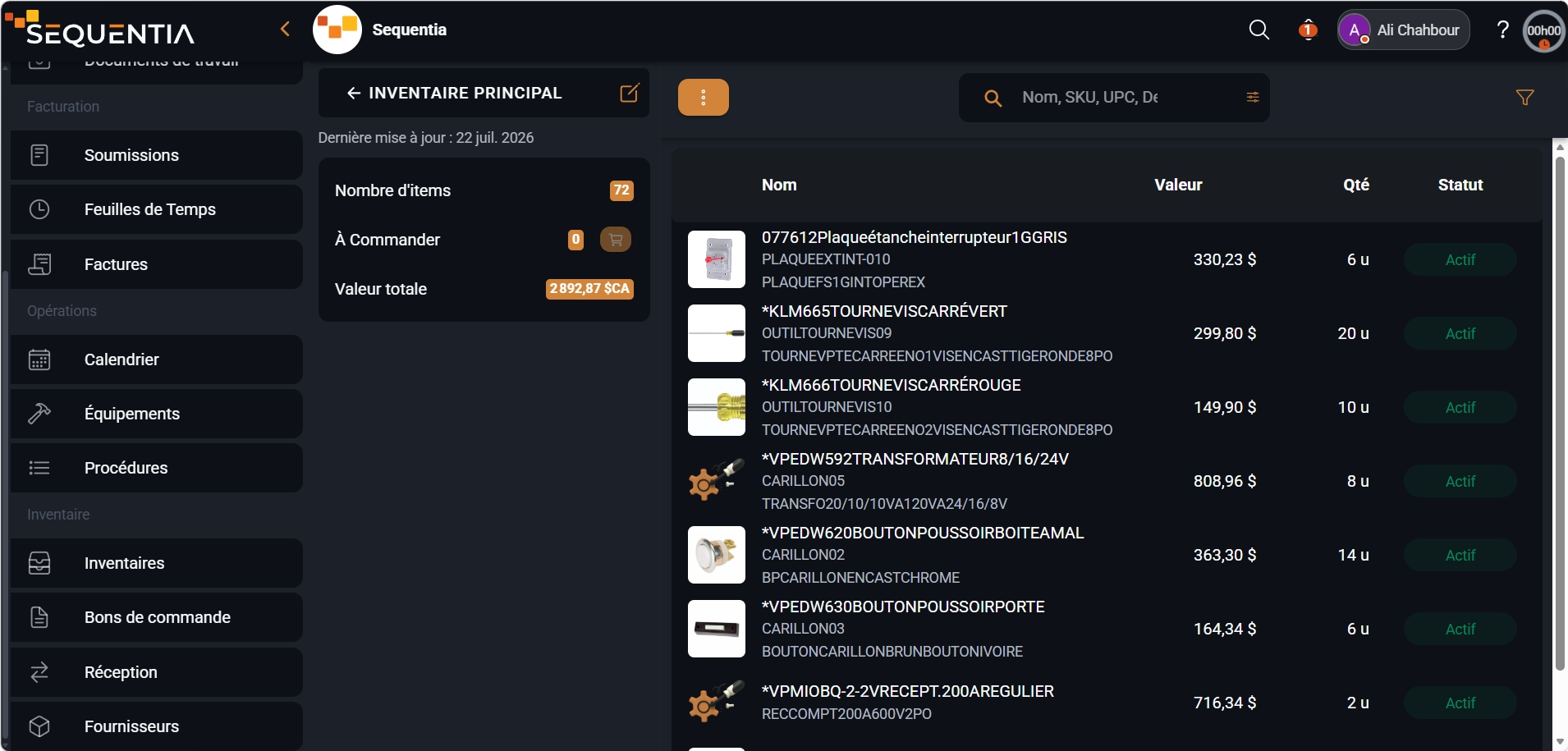Click the Calendrier calendar icon

coord(39,359)
